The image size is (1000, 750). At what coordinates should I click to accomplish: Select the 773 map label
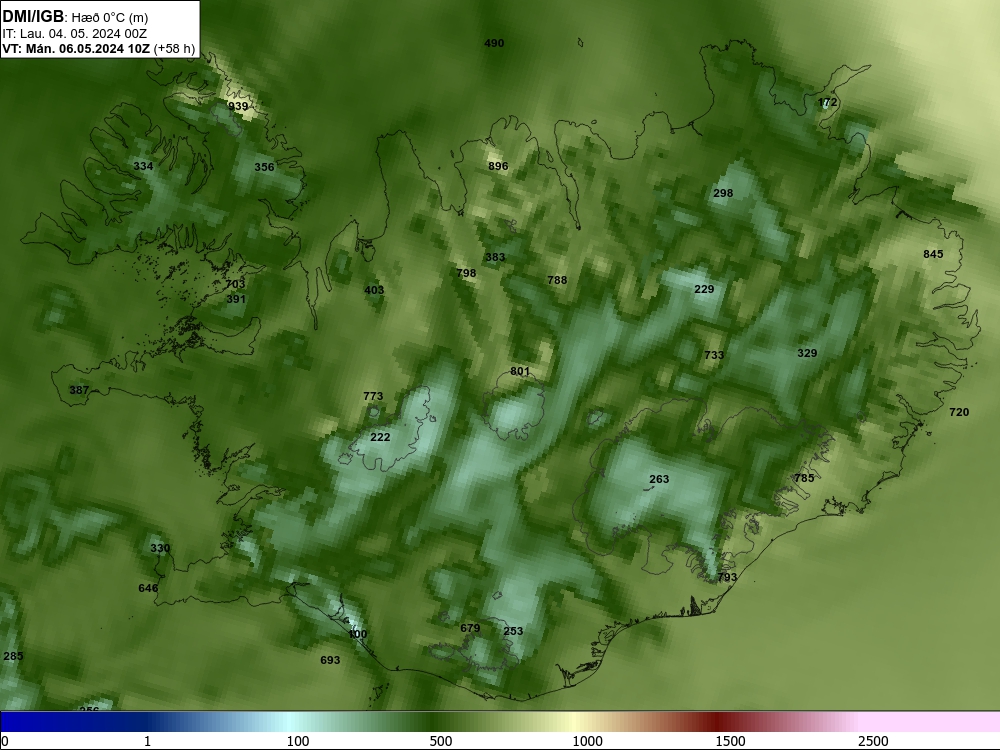click(x=373, y=396)
